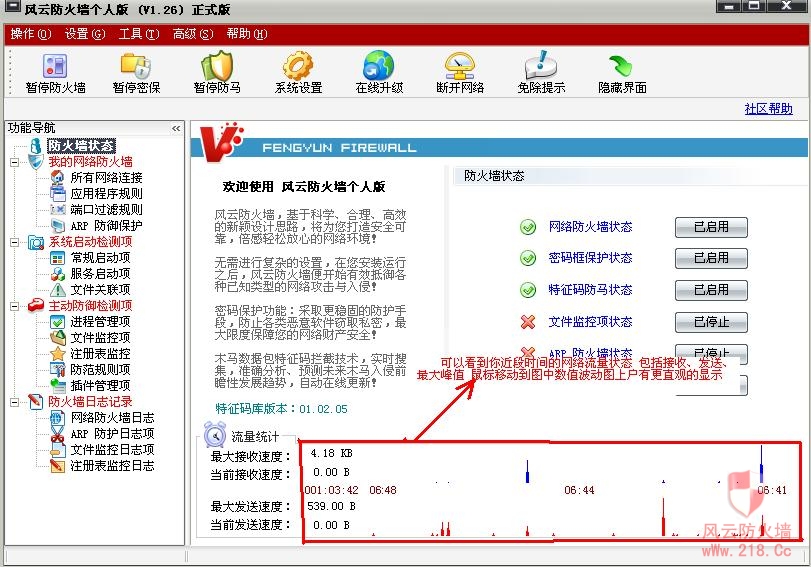Click the 特征码防马状态 label
The image size is (811, 567).
[x=590, y=290]
